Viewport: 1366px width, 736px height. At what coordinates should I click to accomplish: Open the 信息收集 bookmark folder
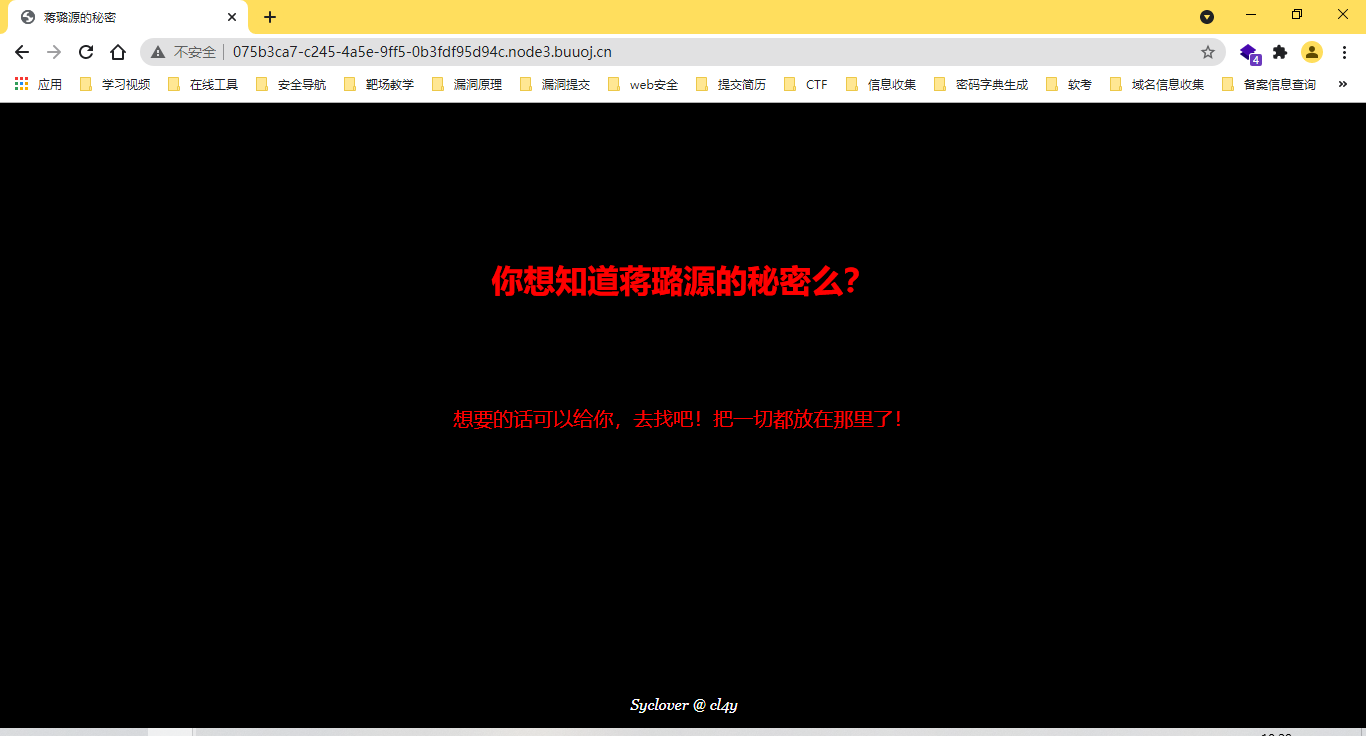(x=881, y=85)
